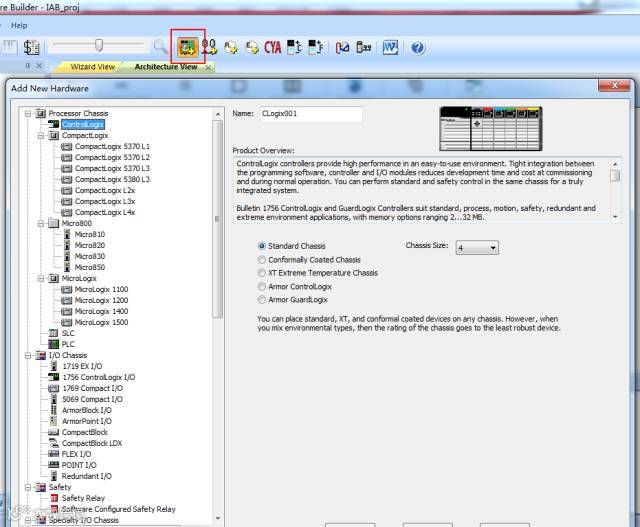Viewport: 640px width, 527px height.
Task: Adjust the toolbar zoom slider handle
Action: (x=98, y=46)
